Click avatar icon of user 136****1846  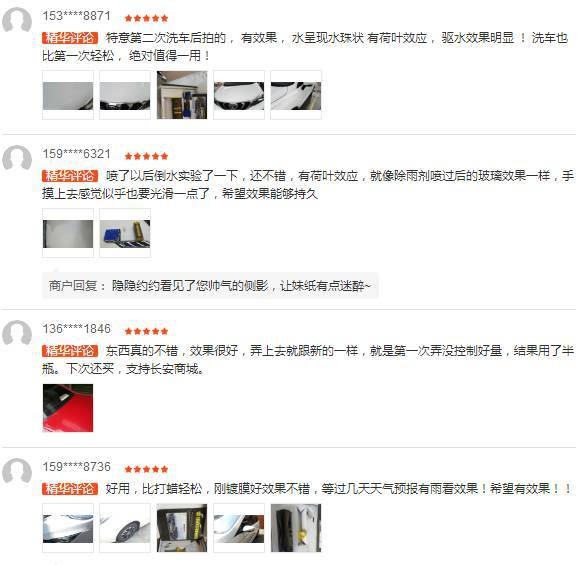pos(17,333)
